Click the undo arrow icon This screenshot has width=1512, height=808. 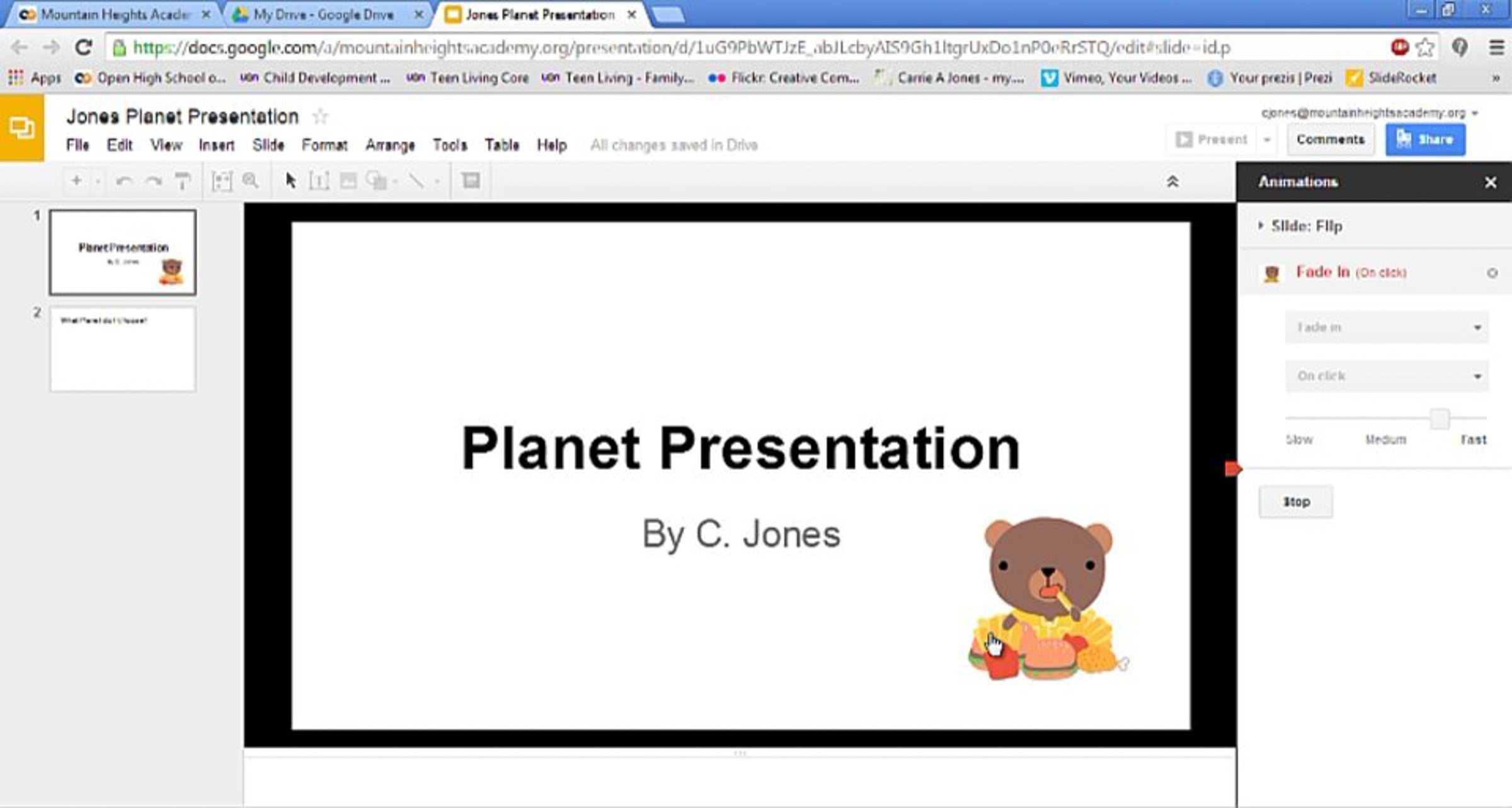pos(124,181)
